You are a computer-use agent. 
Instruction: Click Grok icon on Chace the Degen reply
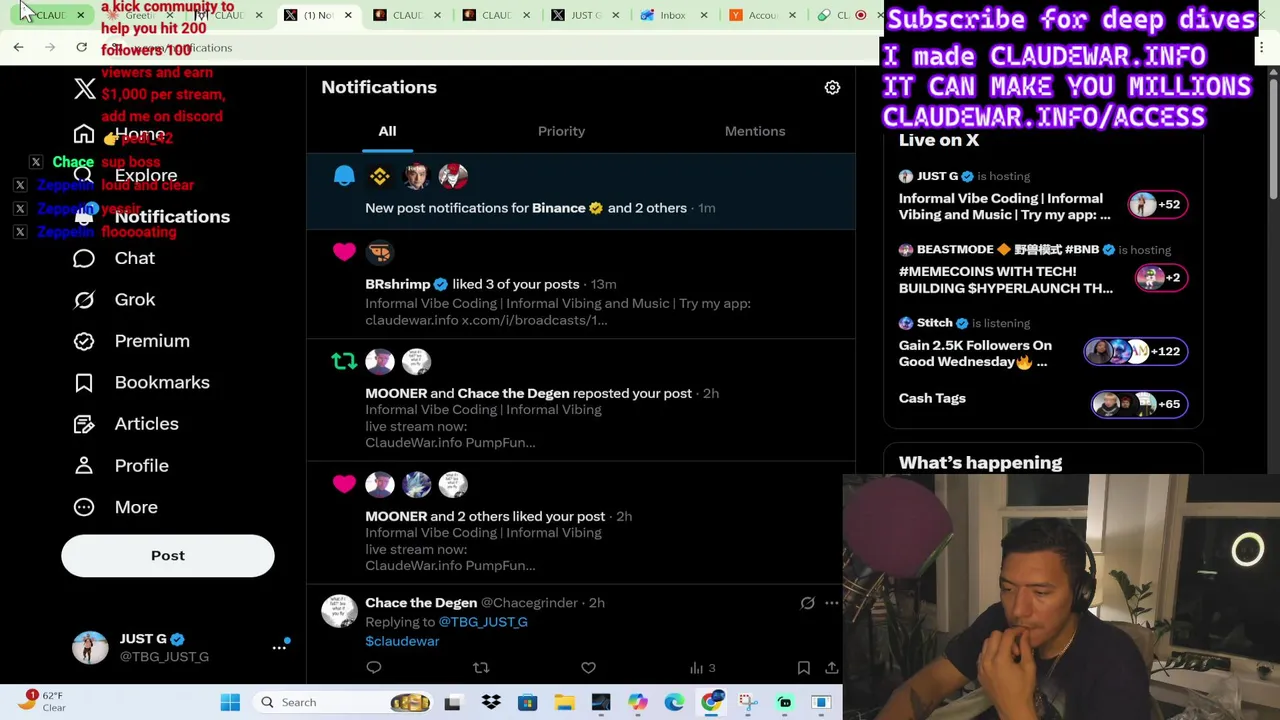(x=807, y=603)
